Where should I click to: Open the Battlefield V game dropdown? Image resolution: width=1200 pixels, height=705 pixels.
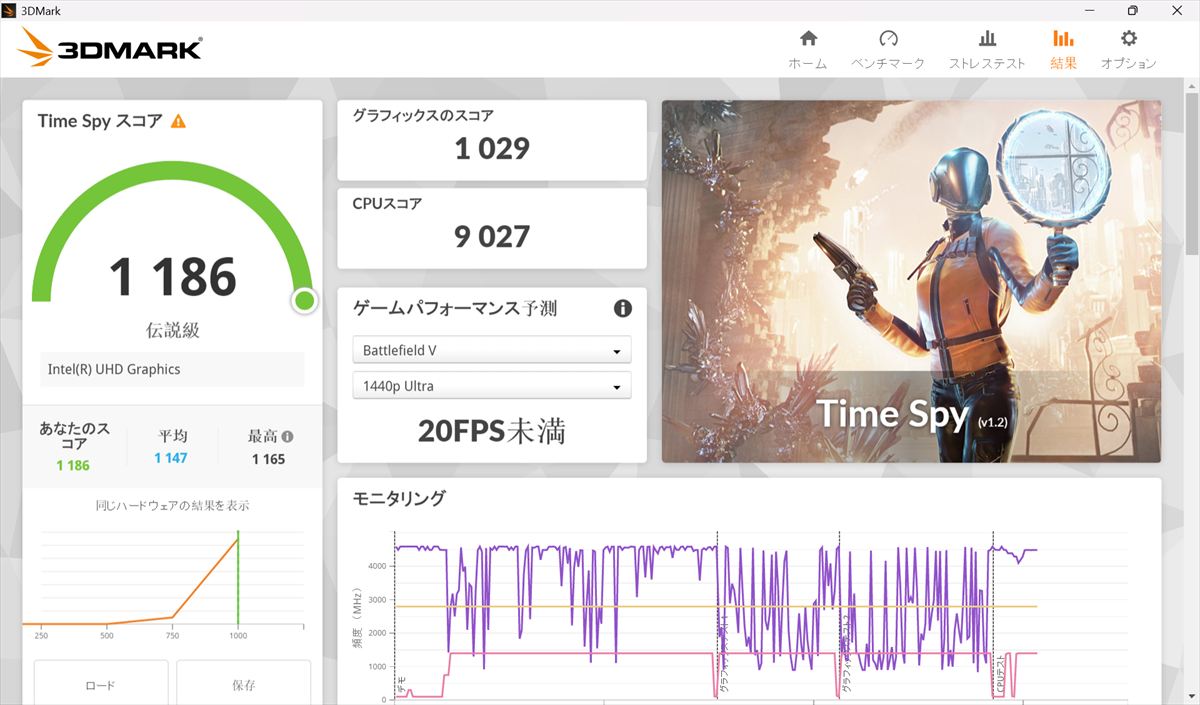pos(492,351)
